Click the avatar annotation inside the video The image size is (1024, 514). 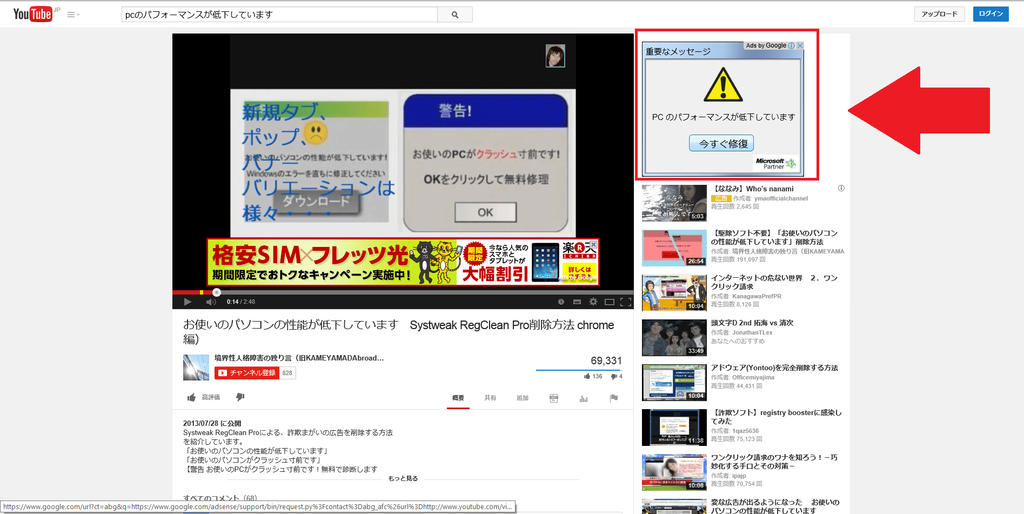tap(555, 56)
